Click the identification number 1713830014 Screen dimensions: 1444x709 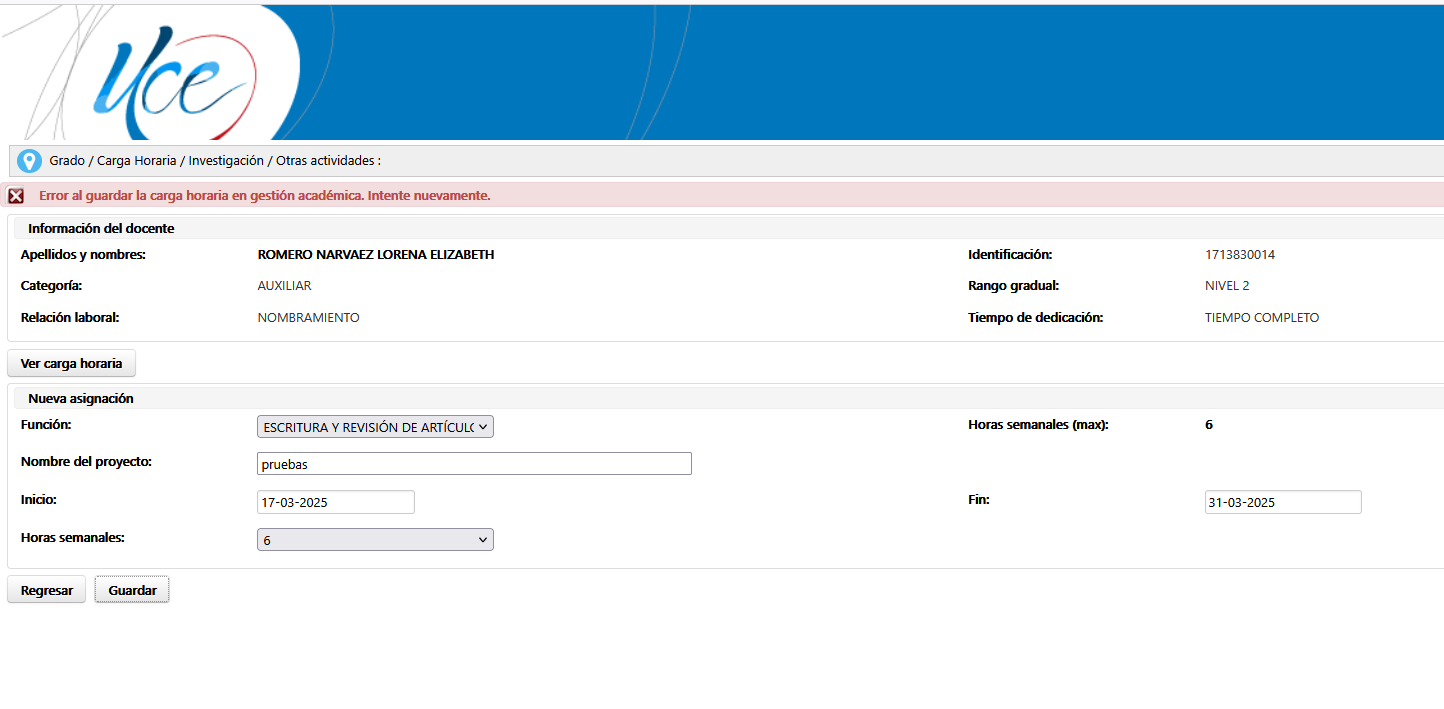[x=1240, y=255]
